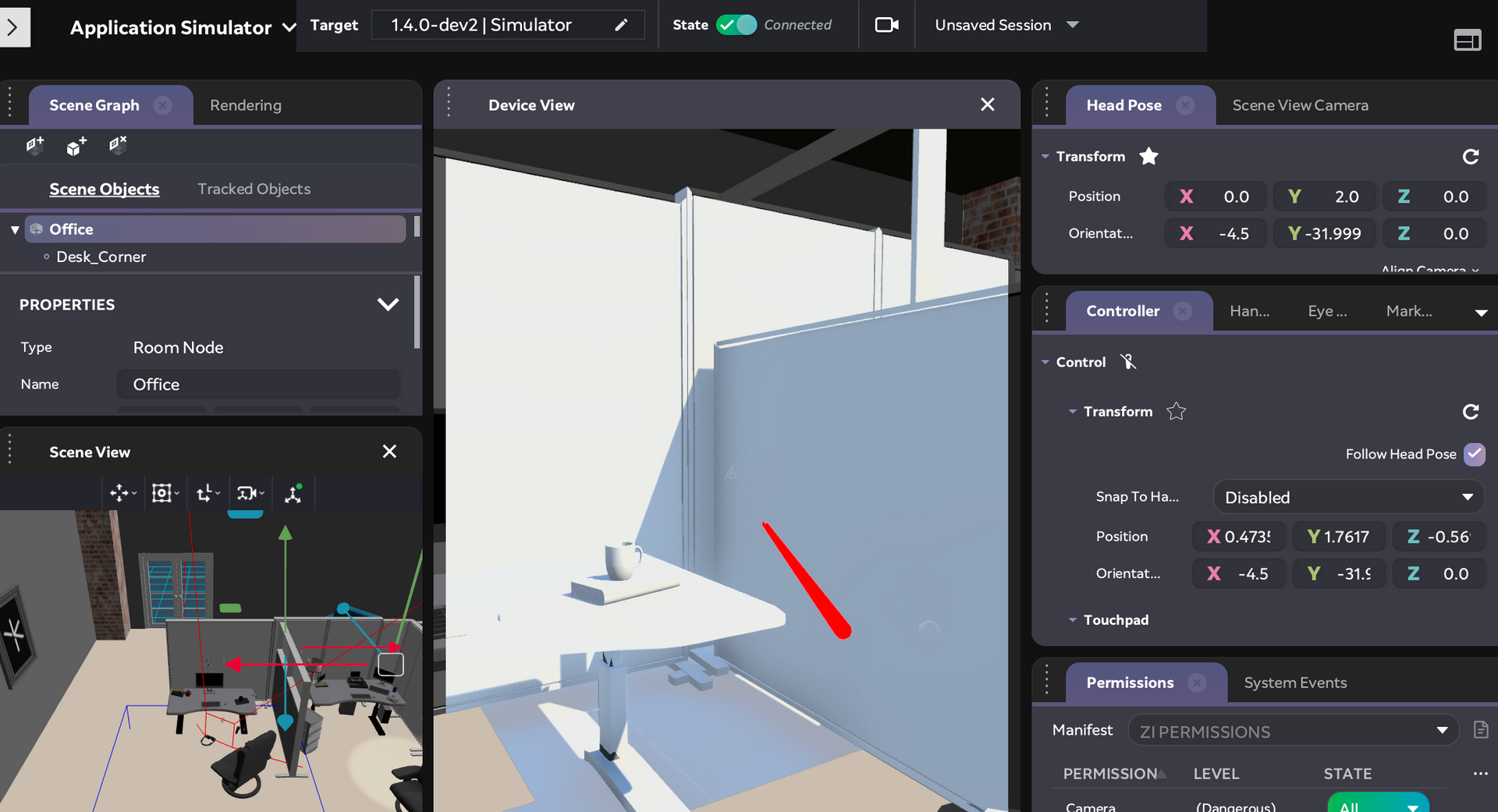Screen dimensions: 1498x812
Task: Switch to the Tracked Objects tab
Action: tap(253, 188)
